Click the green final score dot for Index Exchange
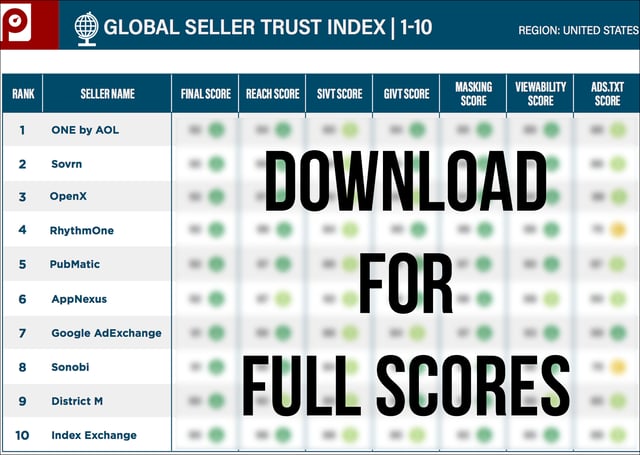The height and width of the screenshot is (455, 640). 216,435
